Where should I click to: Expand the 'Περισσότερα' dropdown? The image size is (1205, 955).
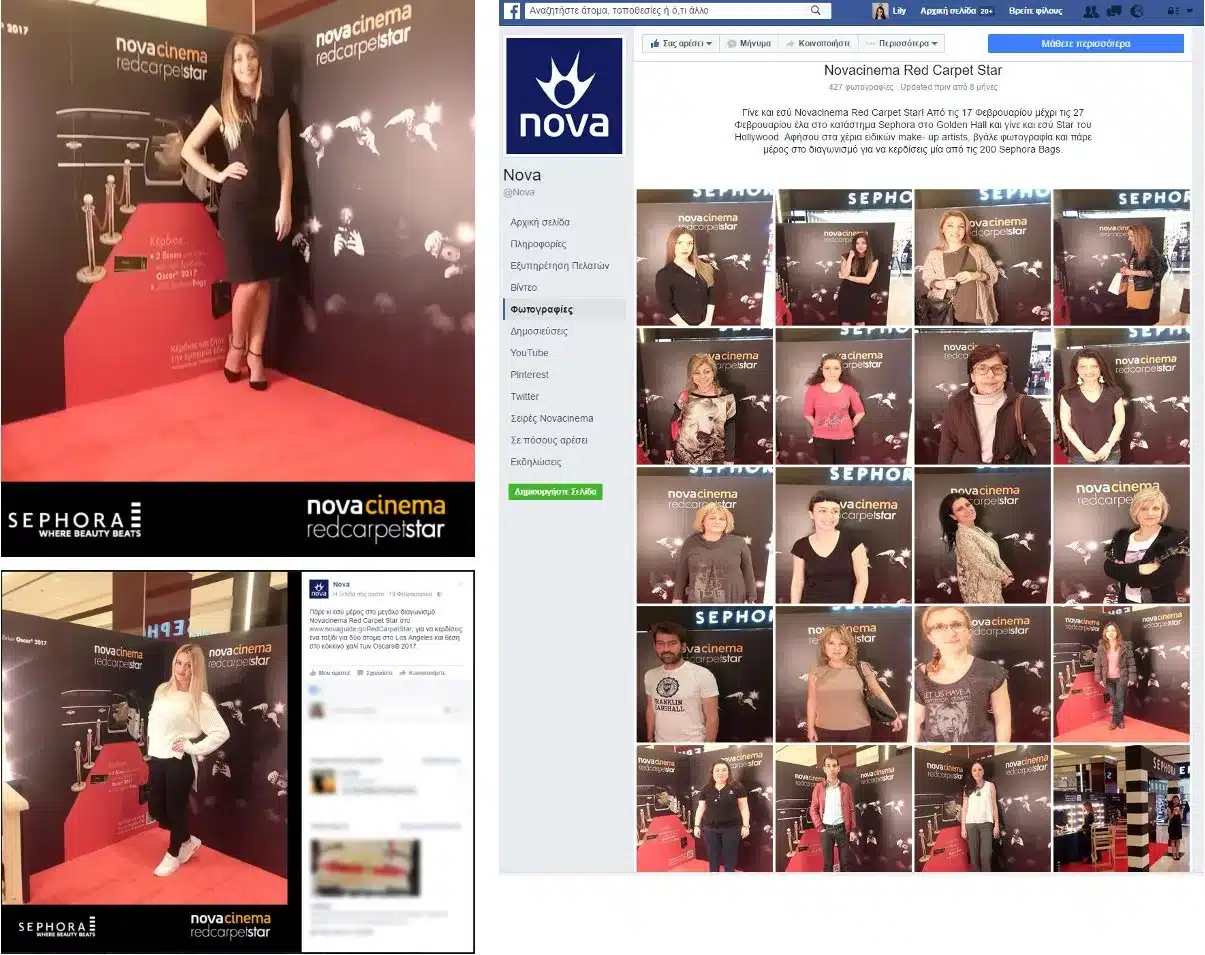902,44
